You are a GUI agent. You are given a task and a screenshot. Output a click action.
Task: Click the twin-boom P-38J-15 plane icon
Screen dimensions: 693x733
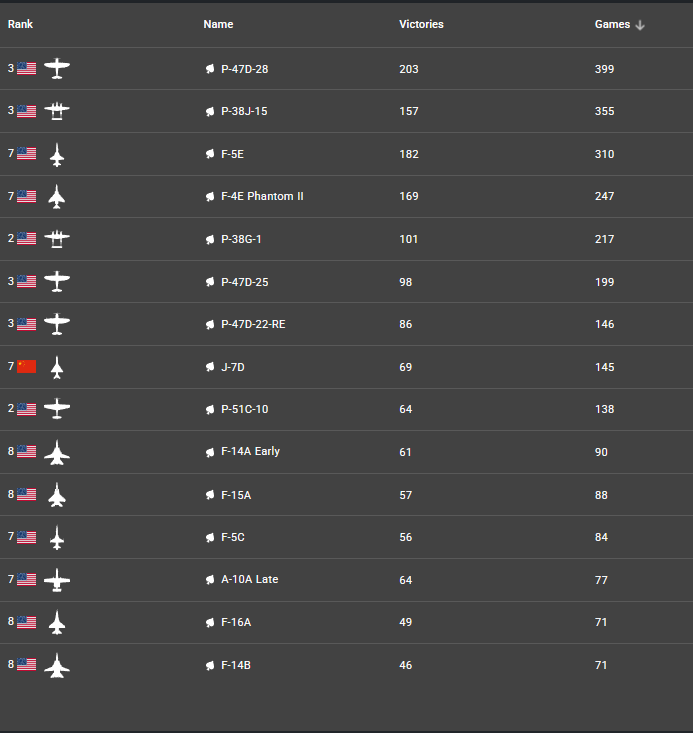57,111
